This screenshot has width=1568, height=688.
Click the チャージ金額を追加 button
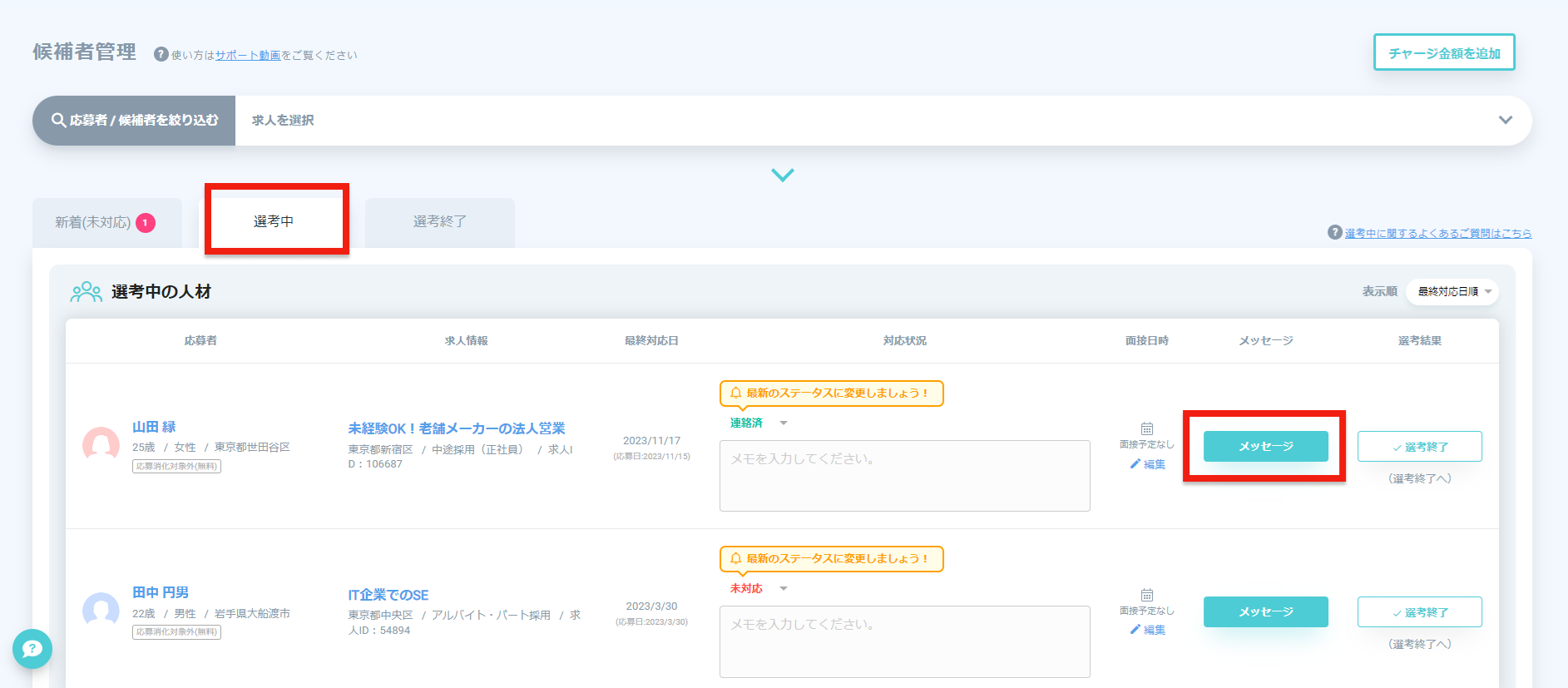tap(1444, 52)
